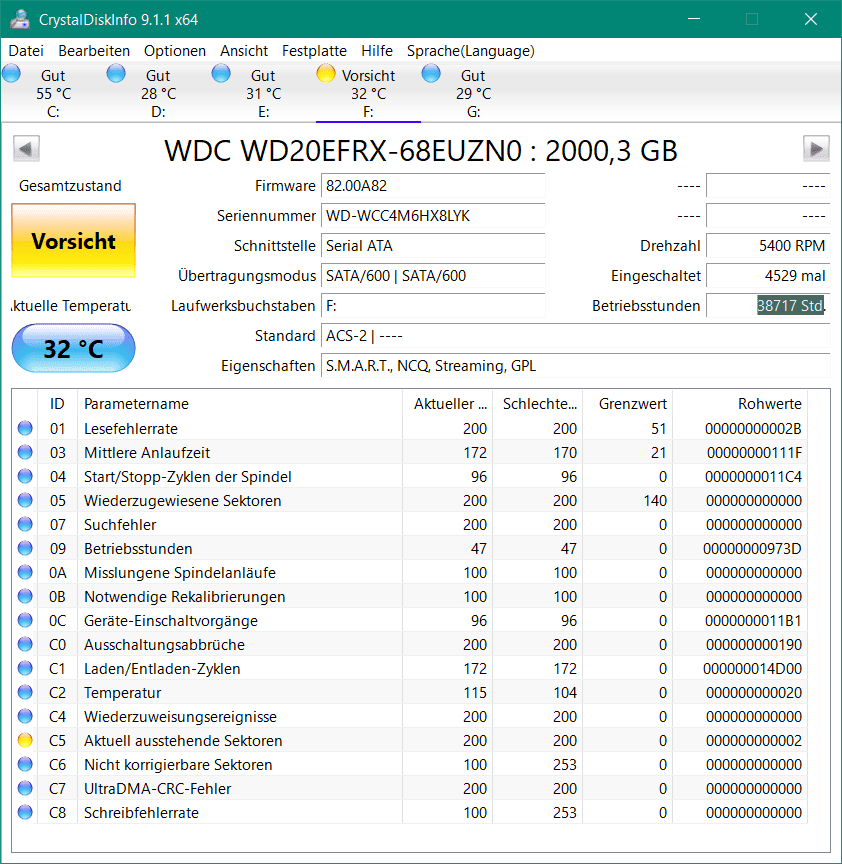Click status orb of Geräte-Einschaltvorgänge row

coord(25,620)
